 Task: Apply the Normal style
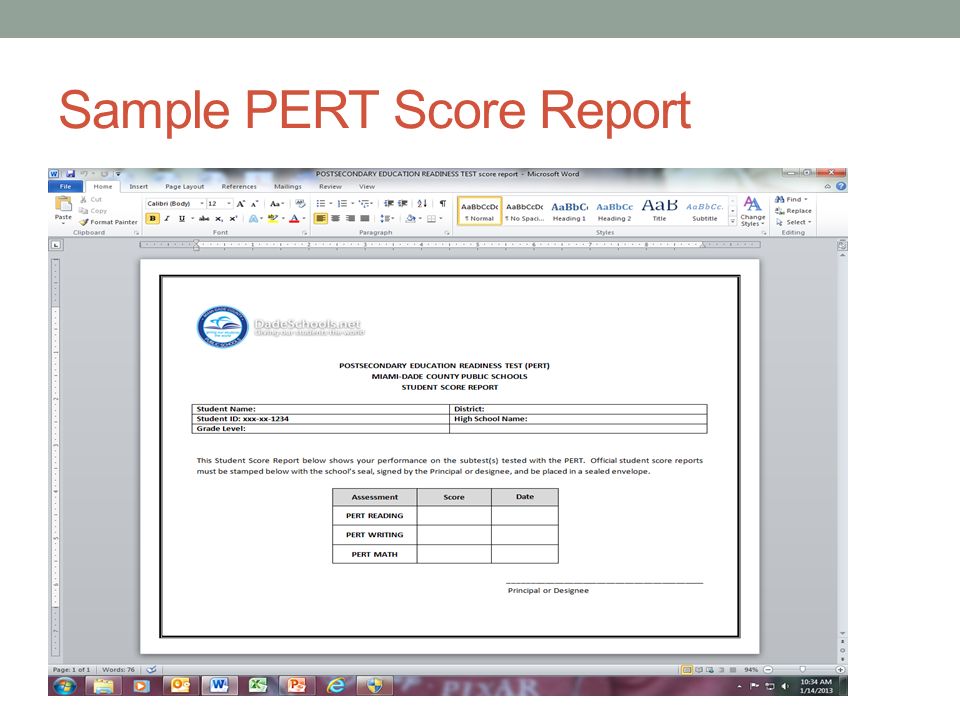(x=479, y=211)
